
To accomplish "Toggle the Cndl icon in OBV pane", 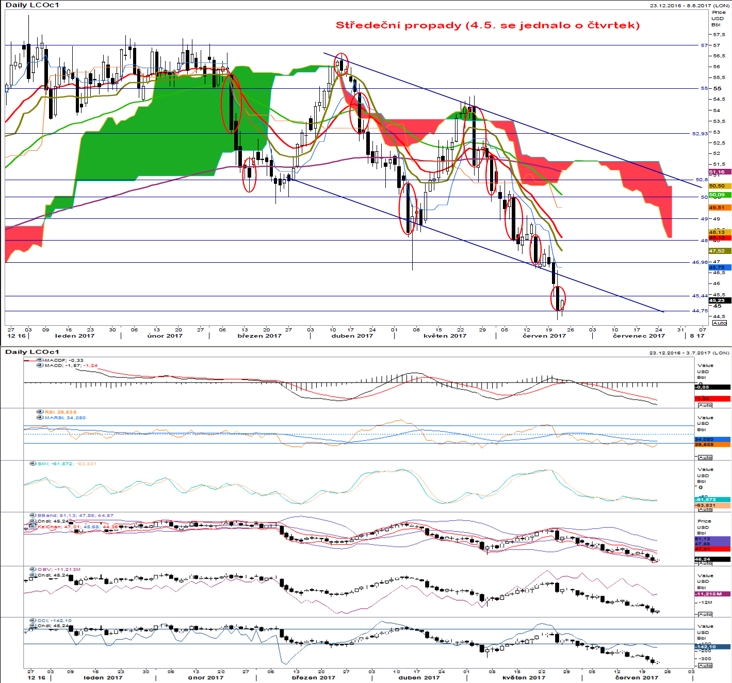I will point(33,575).
